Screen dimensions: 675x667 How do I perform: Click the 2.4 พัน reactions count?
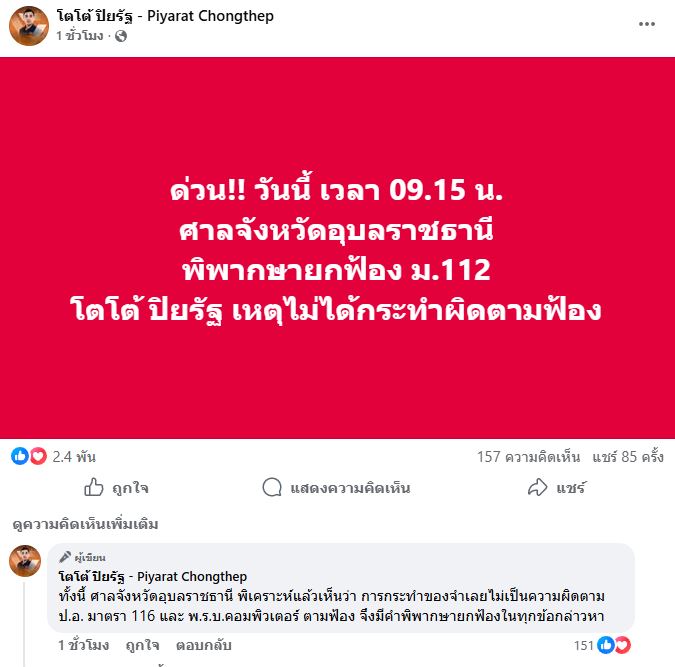pyautogui.click(x=74, y=456)
